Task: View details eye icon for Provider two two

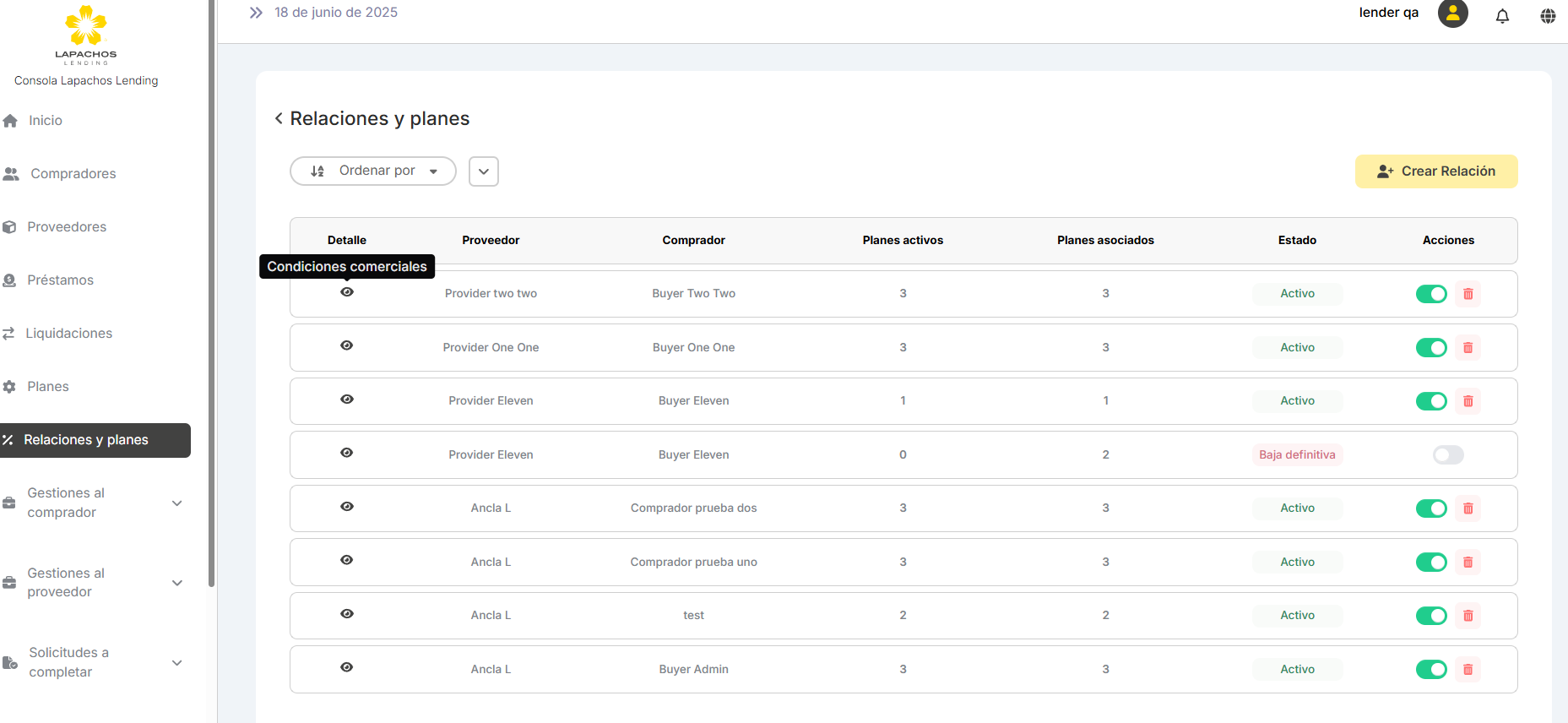Action: point(347,292)
